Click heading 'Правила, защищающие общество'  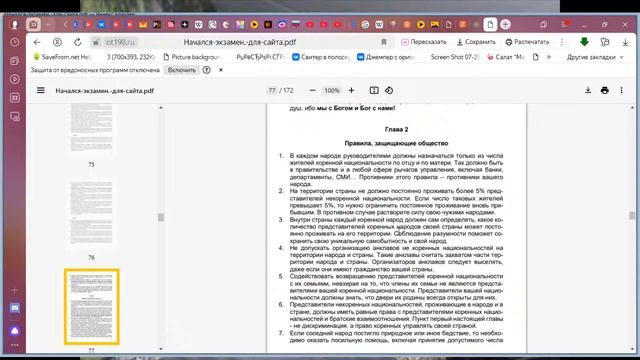(x=396, y=143)
